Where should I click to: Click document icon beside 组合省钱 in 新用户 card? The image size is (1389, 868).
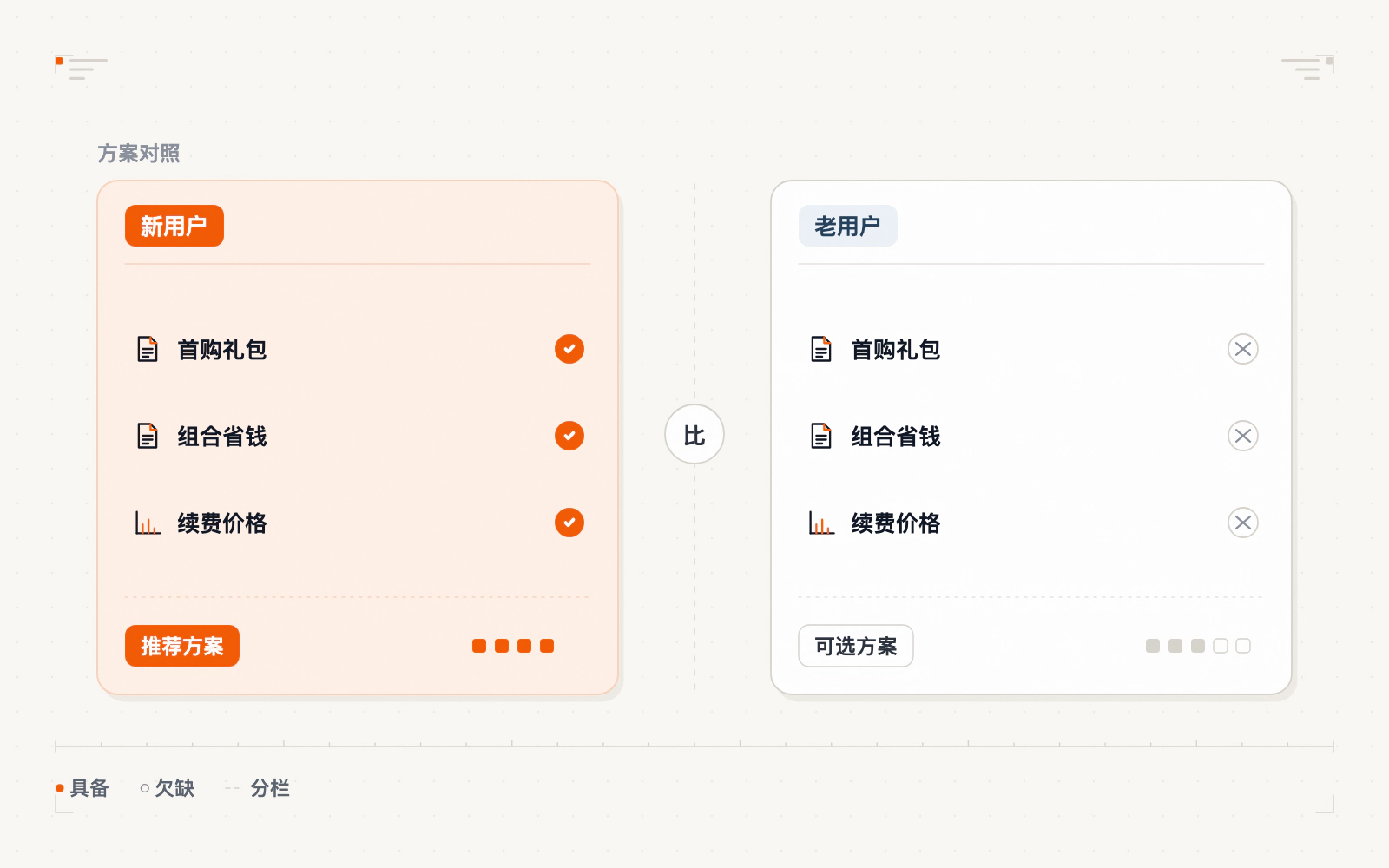(x=148, y=436)
